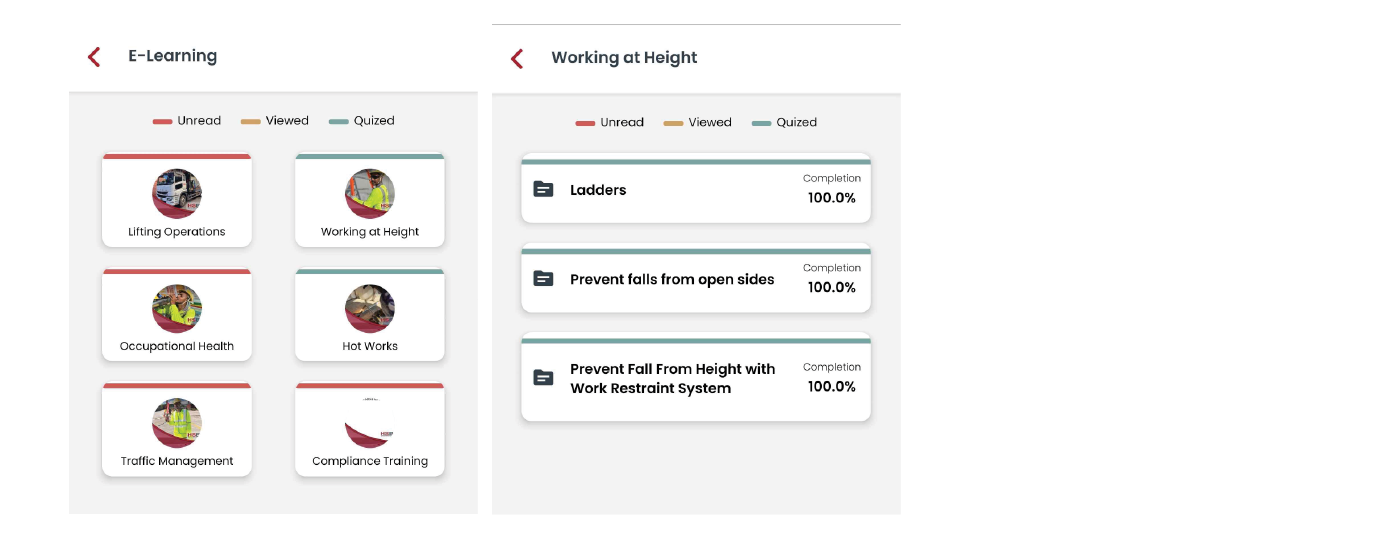Click the tan Viewed swatch in E-Learning legend

pos(250,122)
